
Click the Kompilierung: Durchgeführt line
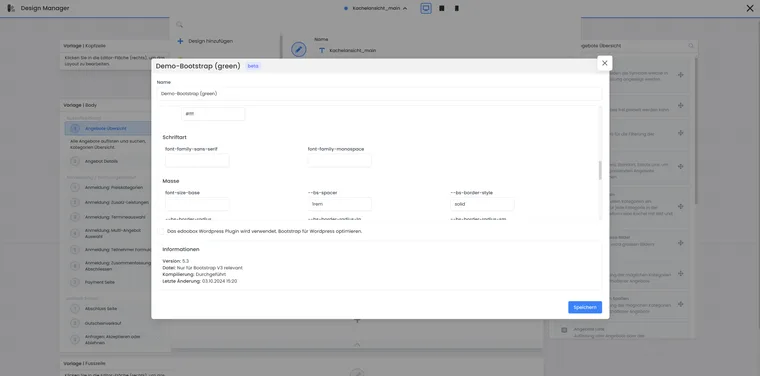[194, 274]
